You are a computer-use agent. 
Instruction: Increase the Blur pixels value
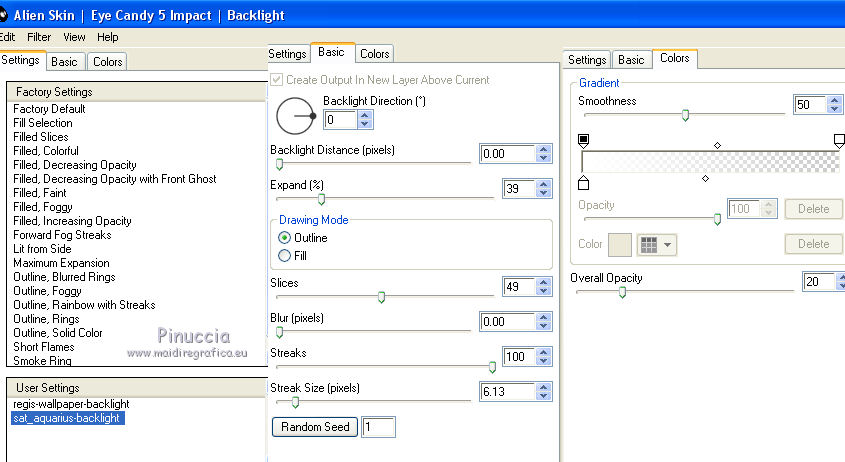click(544, 317)
